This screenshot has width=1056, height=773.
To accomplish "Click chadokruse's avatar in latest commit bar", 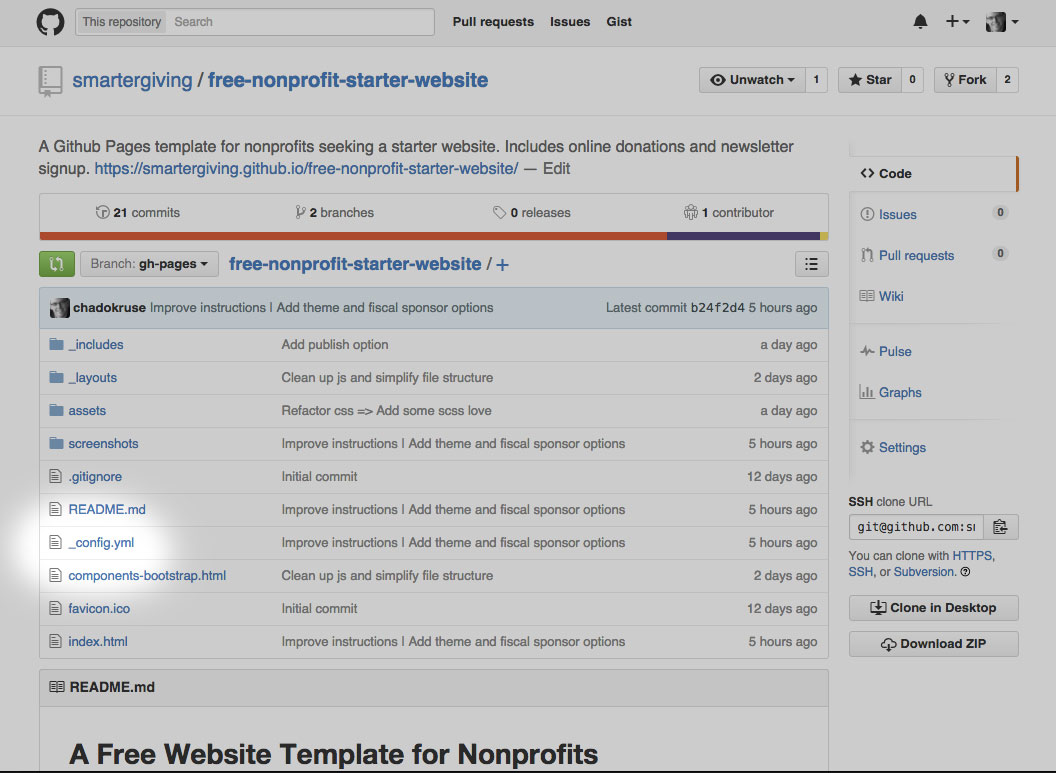I will point(59,308).
